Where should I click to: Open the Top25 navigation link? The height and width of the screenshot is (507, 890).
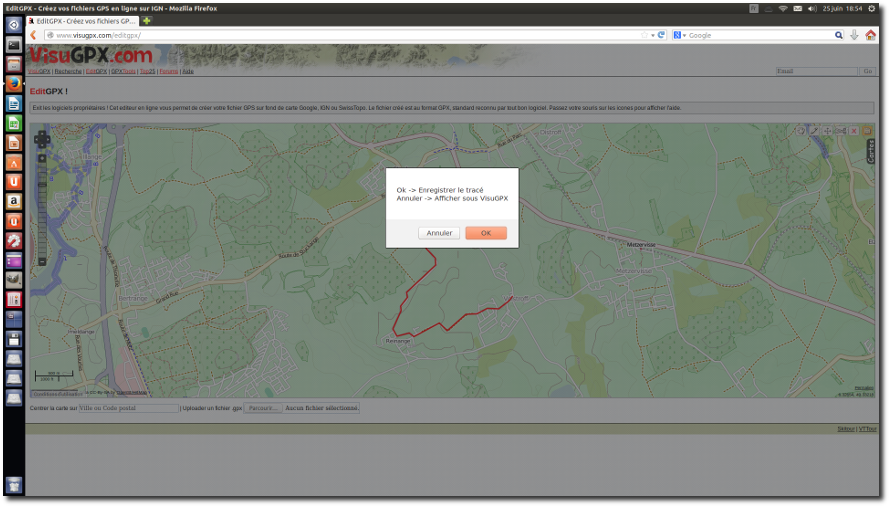click(148, 72)
